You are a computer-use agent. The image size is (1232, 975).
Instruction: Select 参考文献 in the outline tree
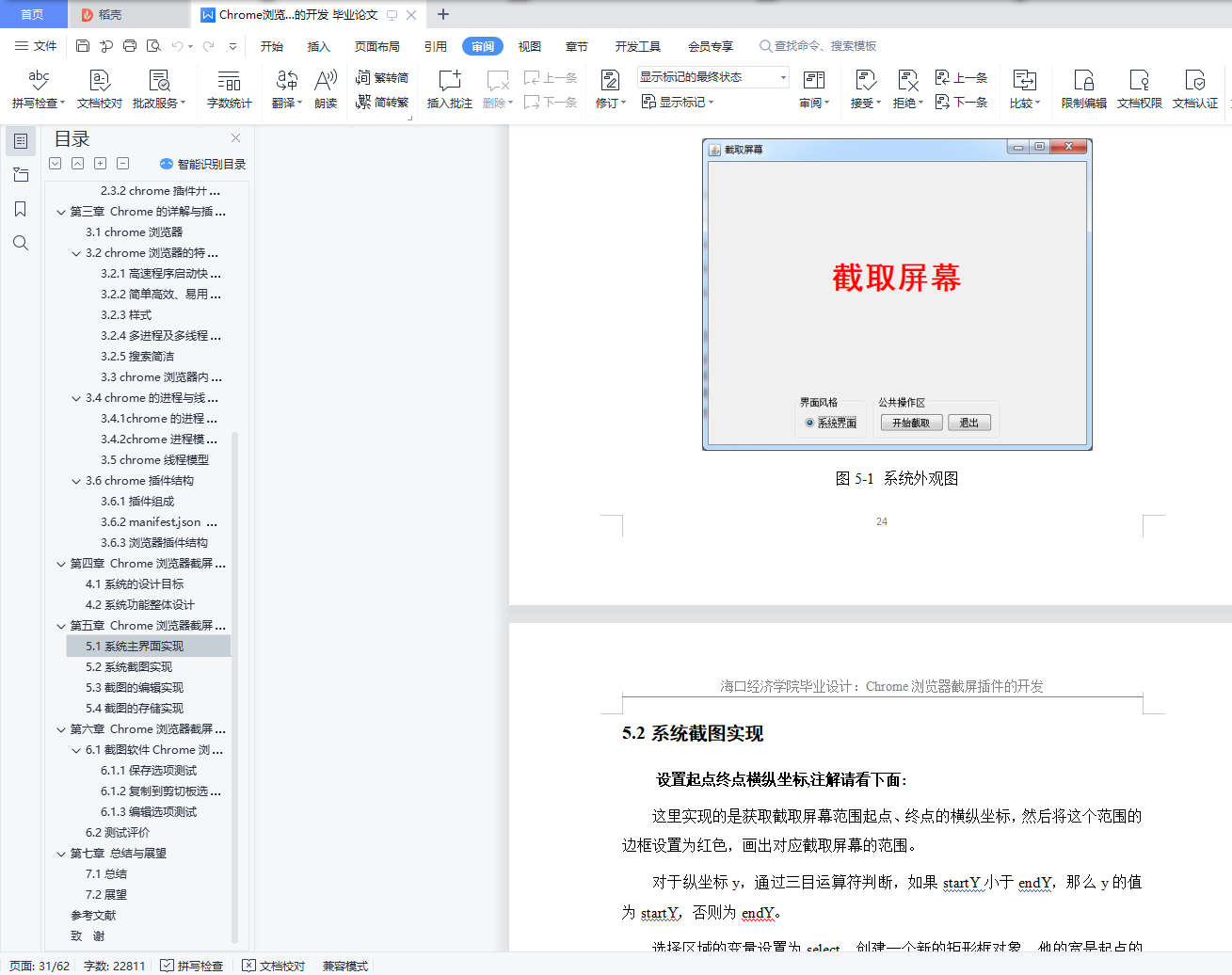(93, 916)
